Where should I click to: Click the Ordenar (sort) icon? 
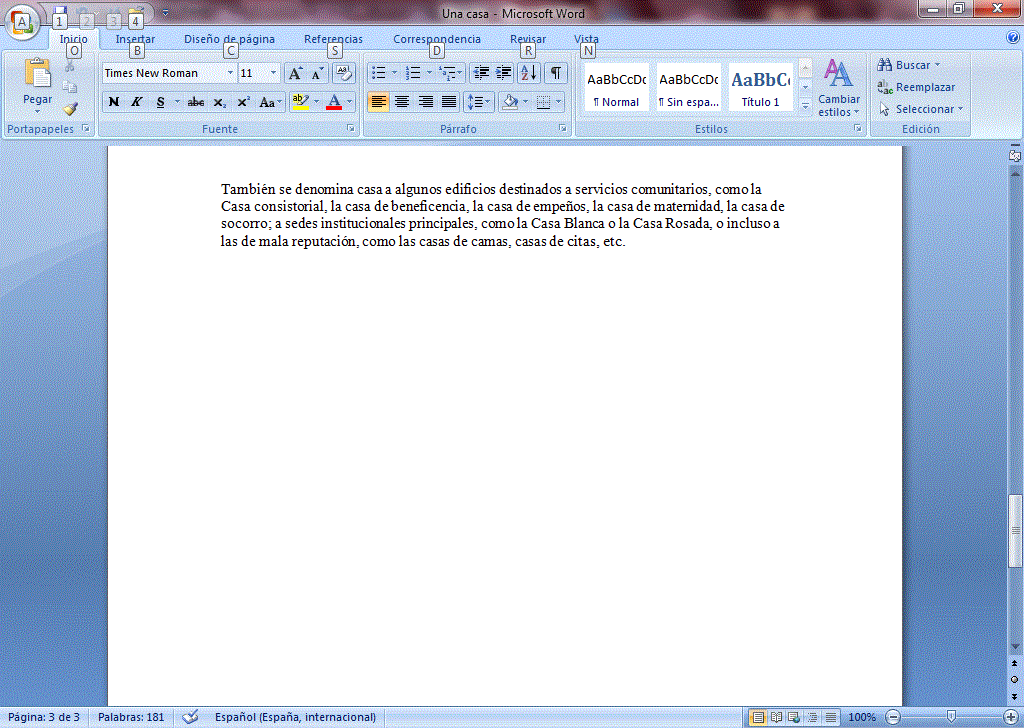[529, 72]
